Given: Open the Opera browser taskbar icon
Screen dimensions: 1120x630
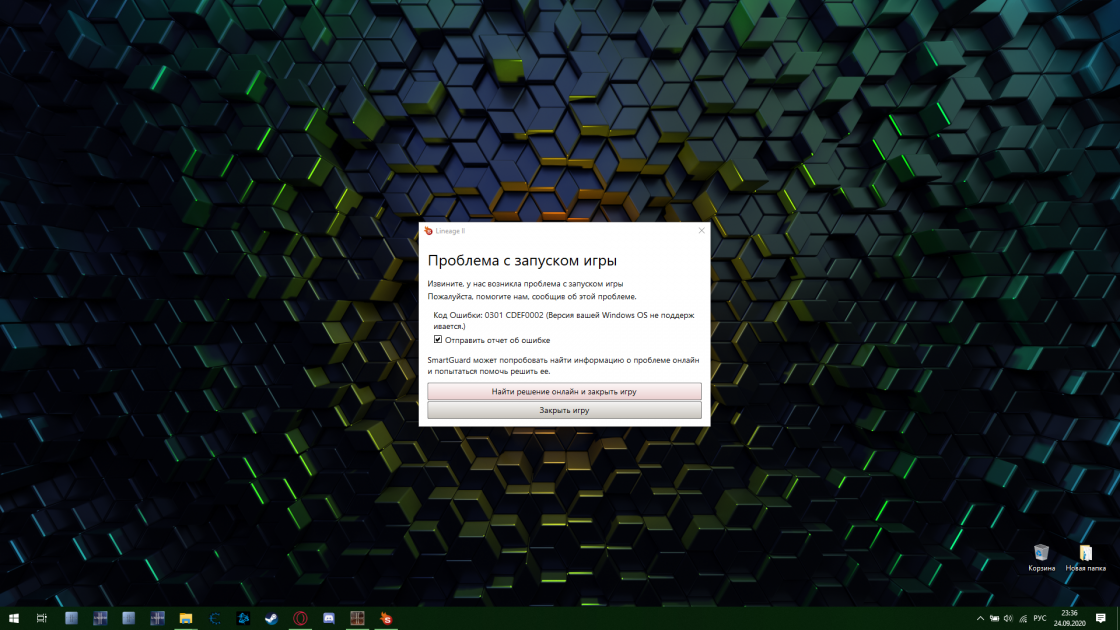Looking at the screenshot, I should pyautogui.click(x=300, y=618).
